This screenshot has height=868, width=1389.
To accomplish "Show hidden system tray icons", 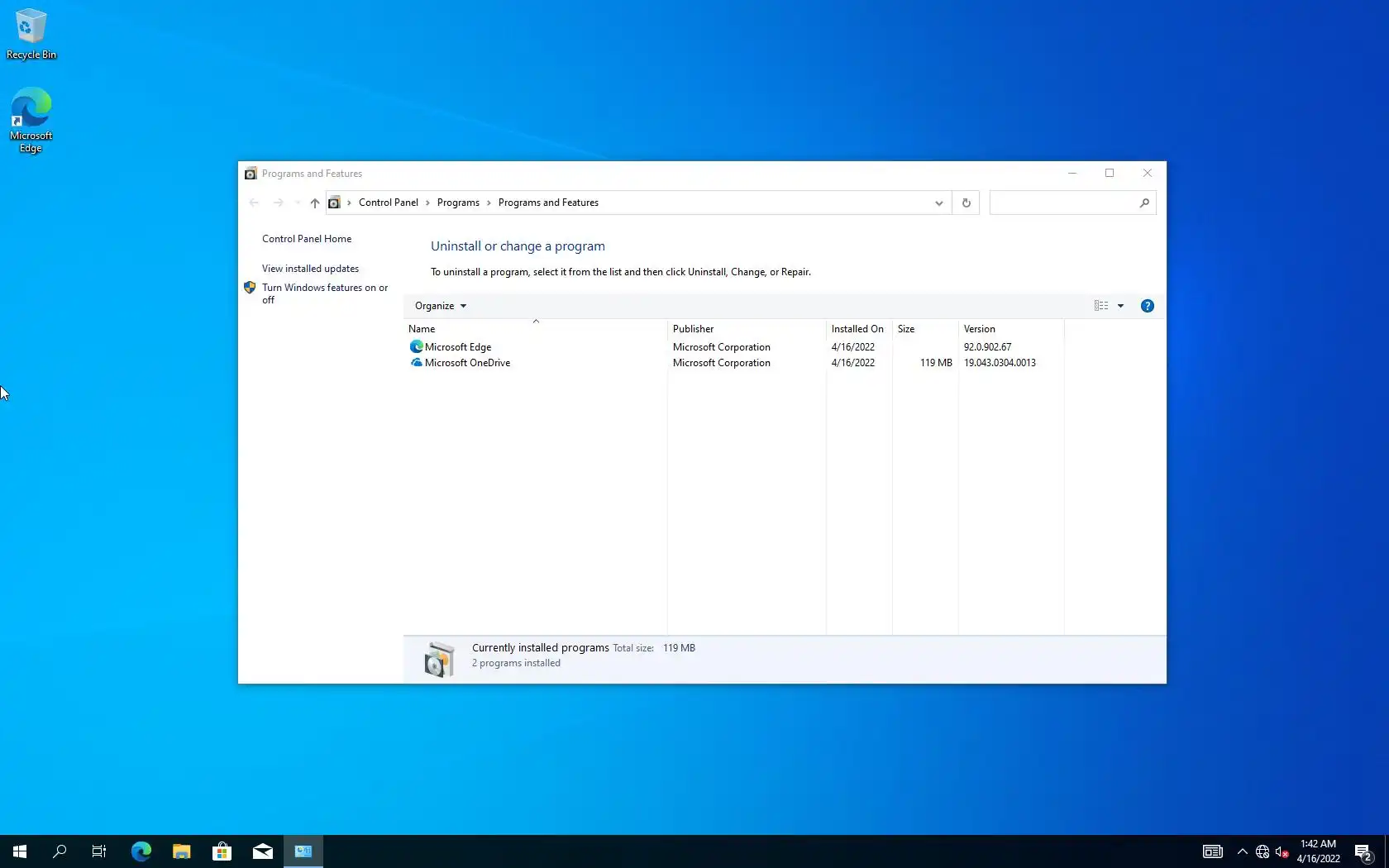I will coord(1243,851).
